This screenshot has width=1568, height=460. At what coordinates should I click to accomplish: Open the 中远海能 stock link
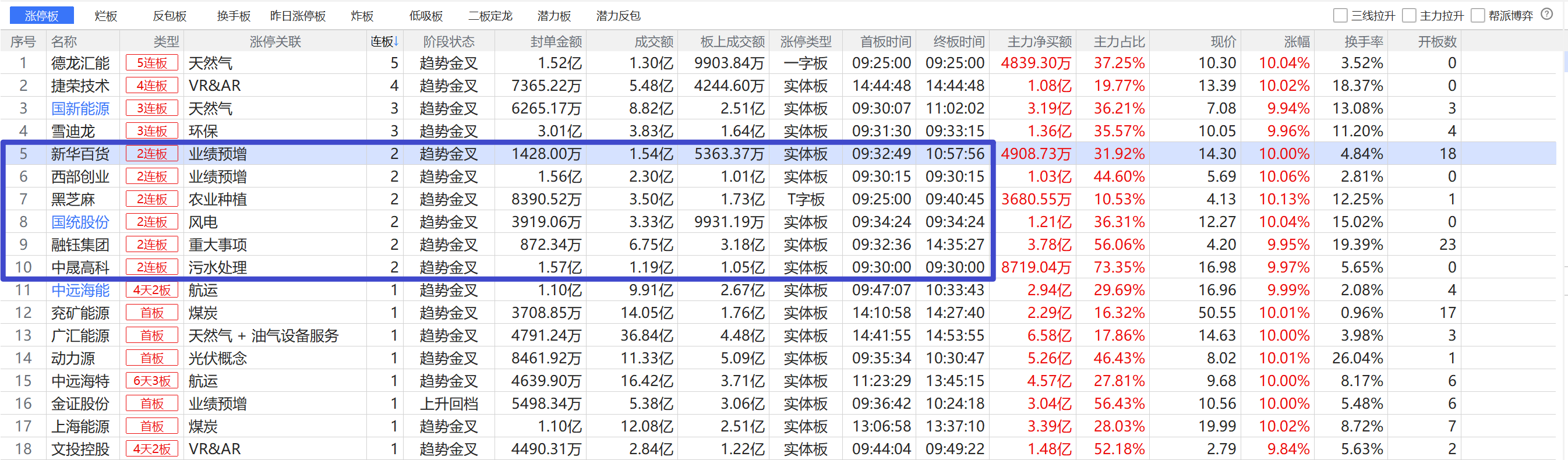pyautogui.click(x=80, y=290)
